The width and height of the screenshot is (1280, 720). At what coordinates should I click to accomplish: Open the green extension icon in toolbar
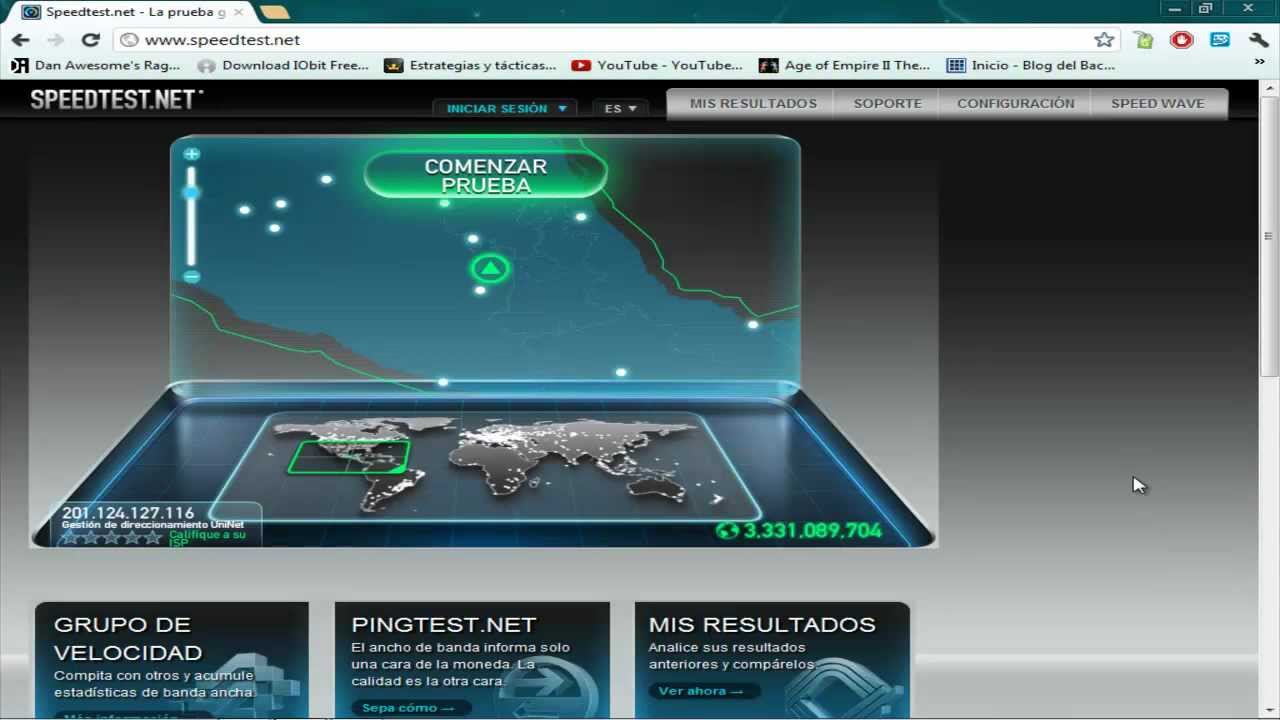(1144, 40)
